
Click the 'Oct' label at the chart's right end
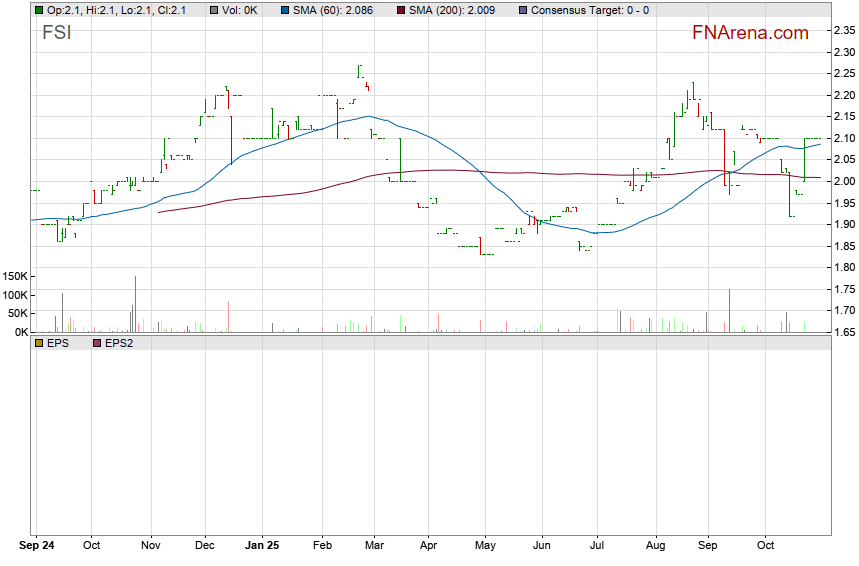[x=766, y=547]
